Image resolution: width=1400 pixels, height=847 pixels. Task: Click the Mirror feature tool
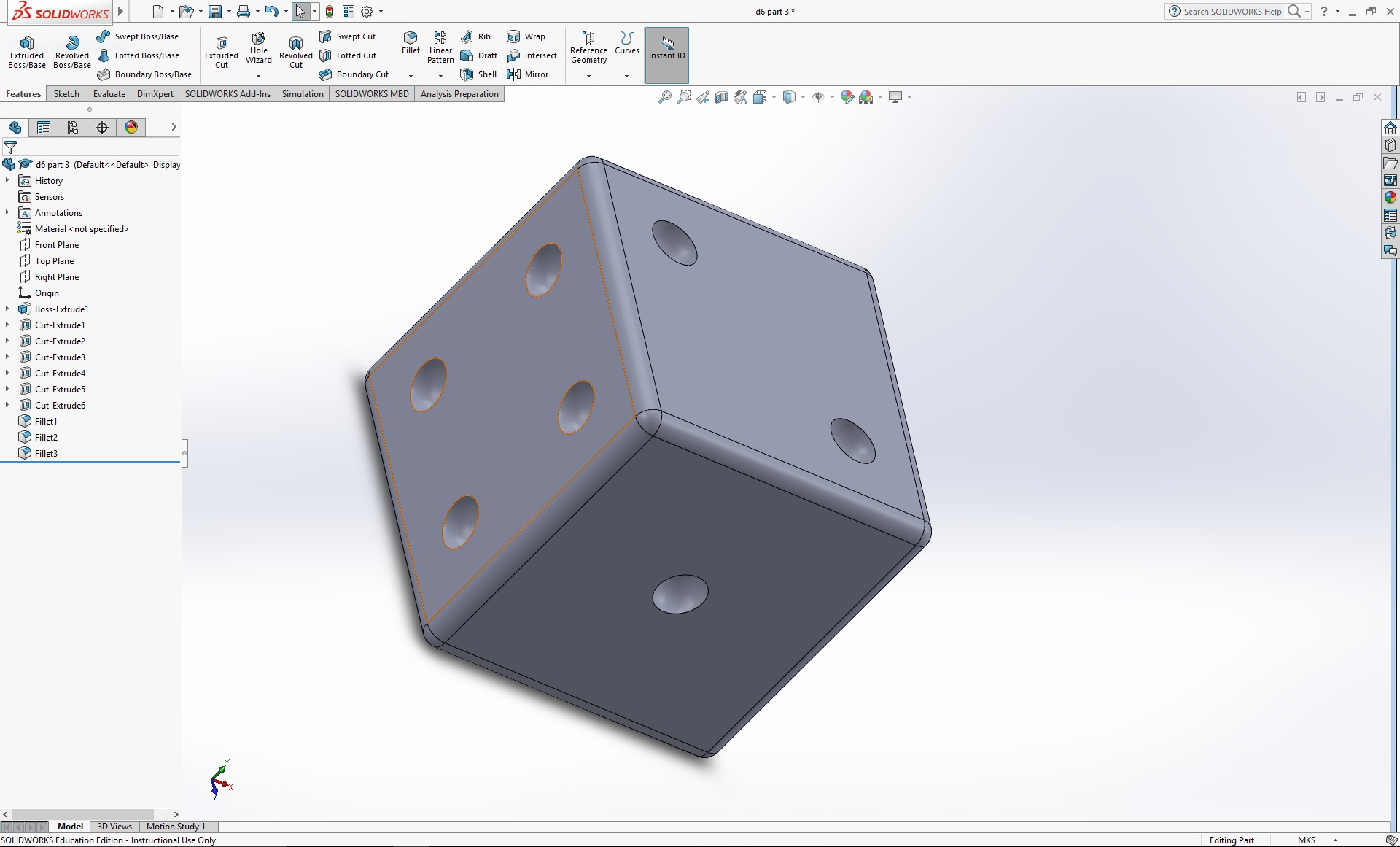point(529,74)
